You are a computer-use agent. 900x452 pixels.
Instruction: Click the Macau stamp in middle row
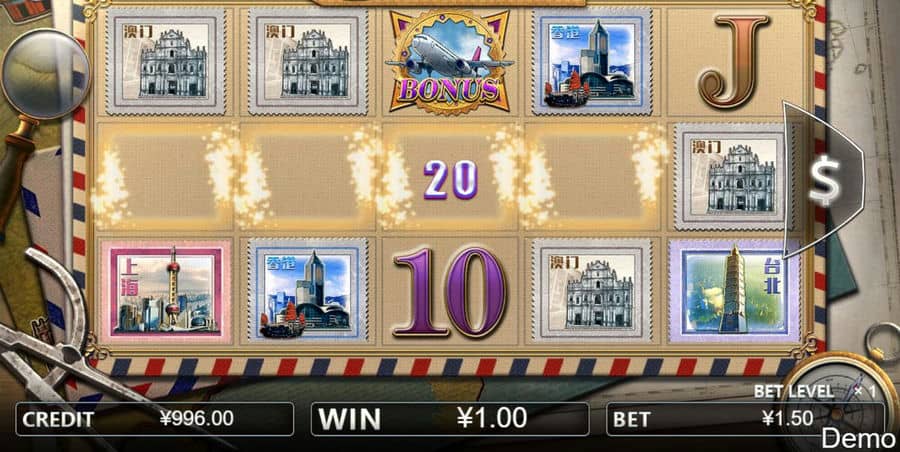point(734,177)
